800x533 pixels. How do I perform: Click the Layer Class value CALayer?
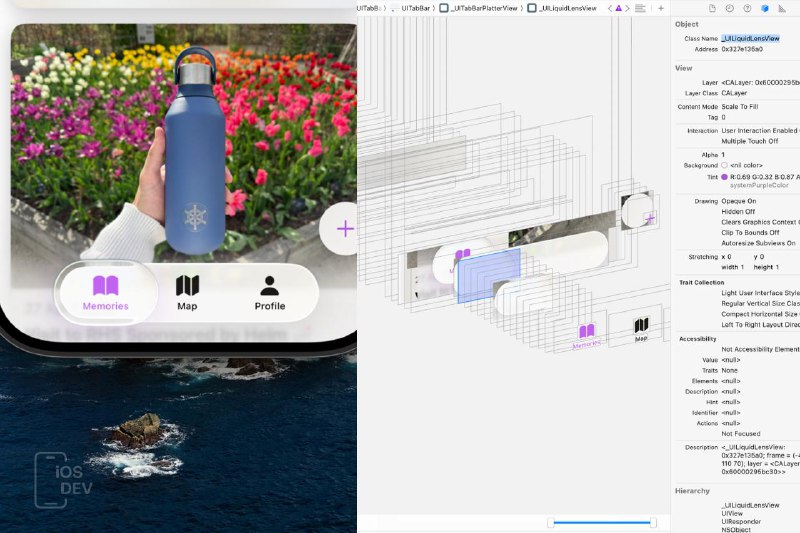click(x=734, y=93)
